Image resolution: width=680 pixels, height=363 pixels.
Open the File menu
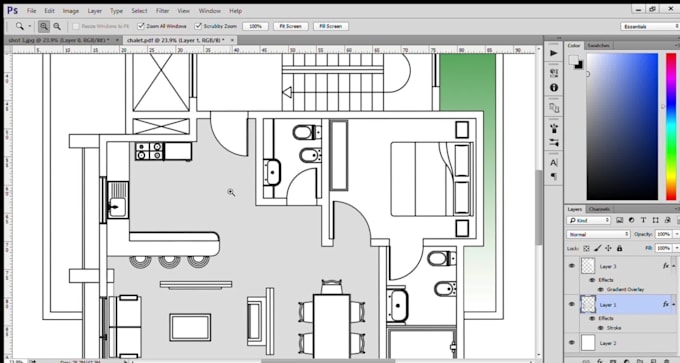coord(32,11)
